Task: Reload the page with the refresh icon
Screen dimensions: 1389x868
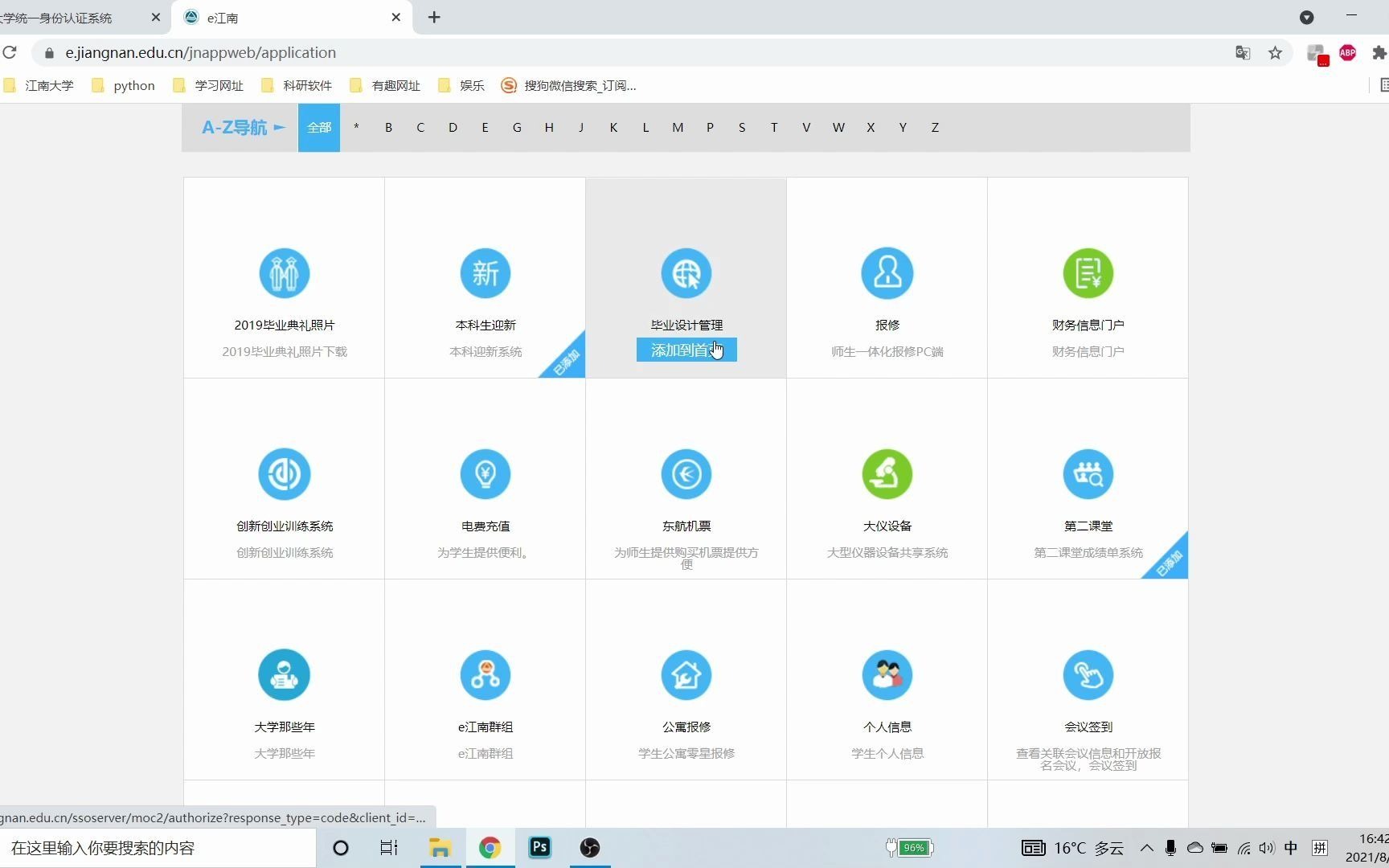Action: pyautogui.click(x=10, y=53)
